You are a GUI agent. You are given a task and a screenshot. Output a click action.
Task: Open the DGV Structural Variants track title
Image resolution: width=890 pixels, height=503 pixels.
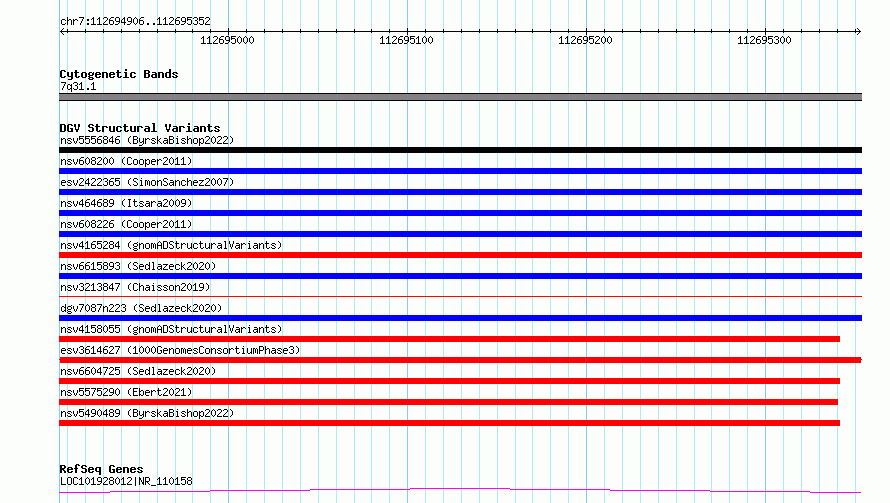pos(140,128)
